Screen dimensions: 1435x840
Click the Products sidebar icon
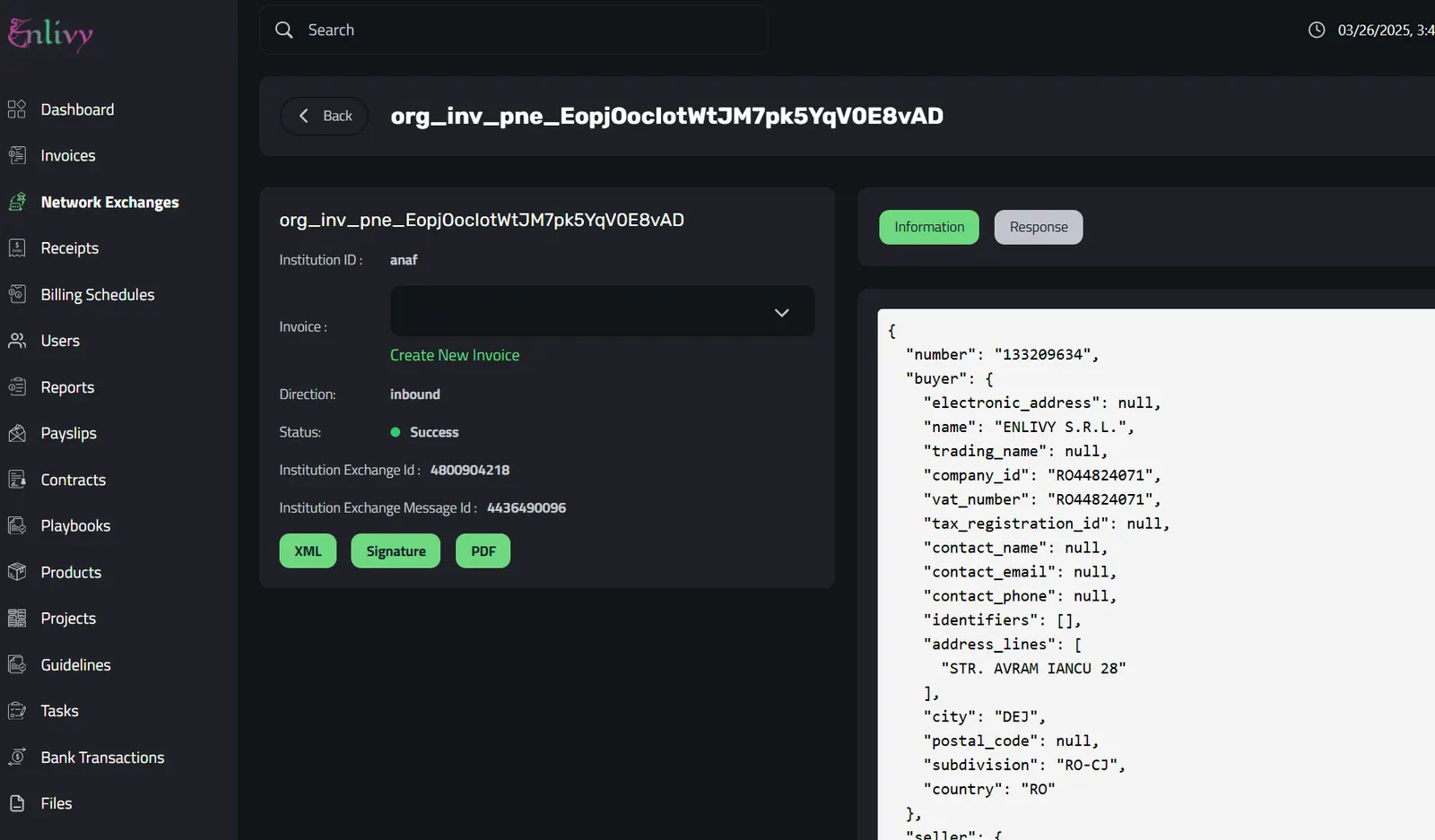(17, 572)
